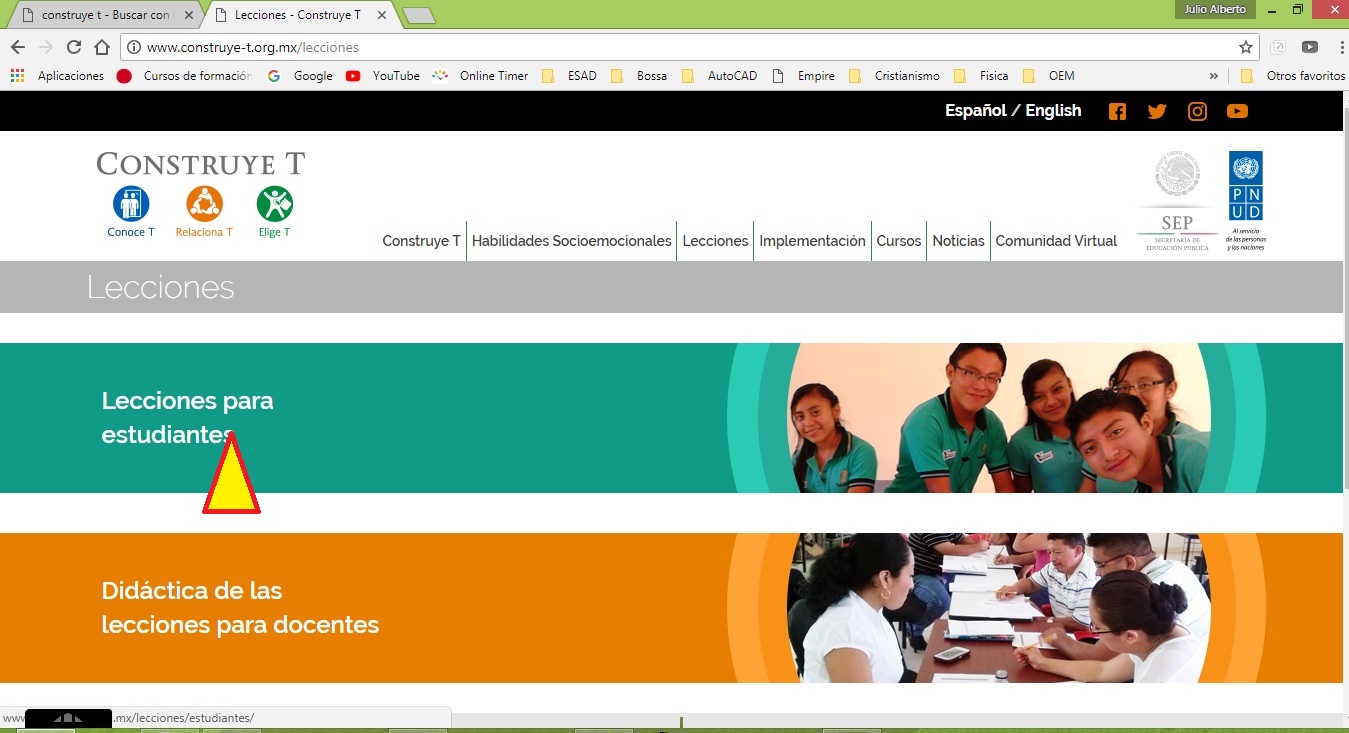Click the YouTube icon in the header
The width and height of the screenshot is (1349, 733).
click(1237, 111)
